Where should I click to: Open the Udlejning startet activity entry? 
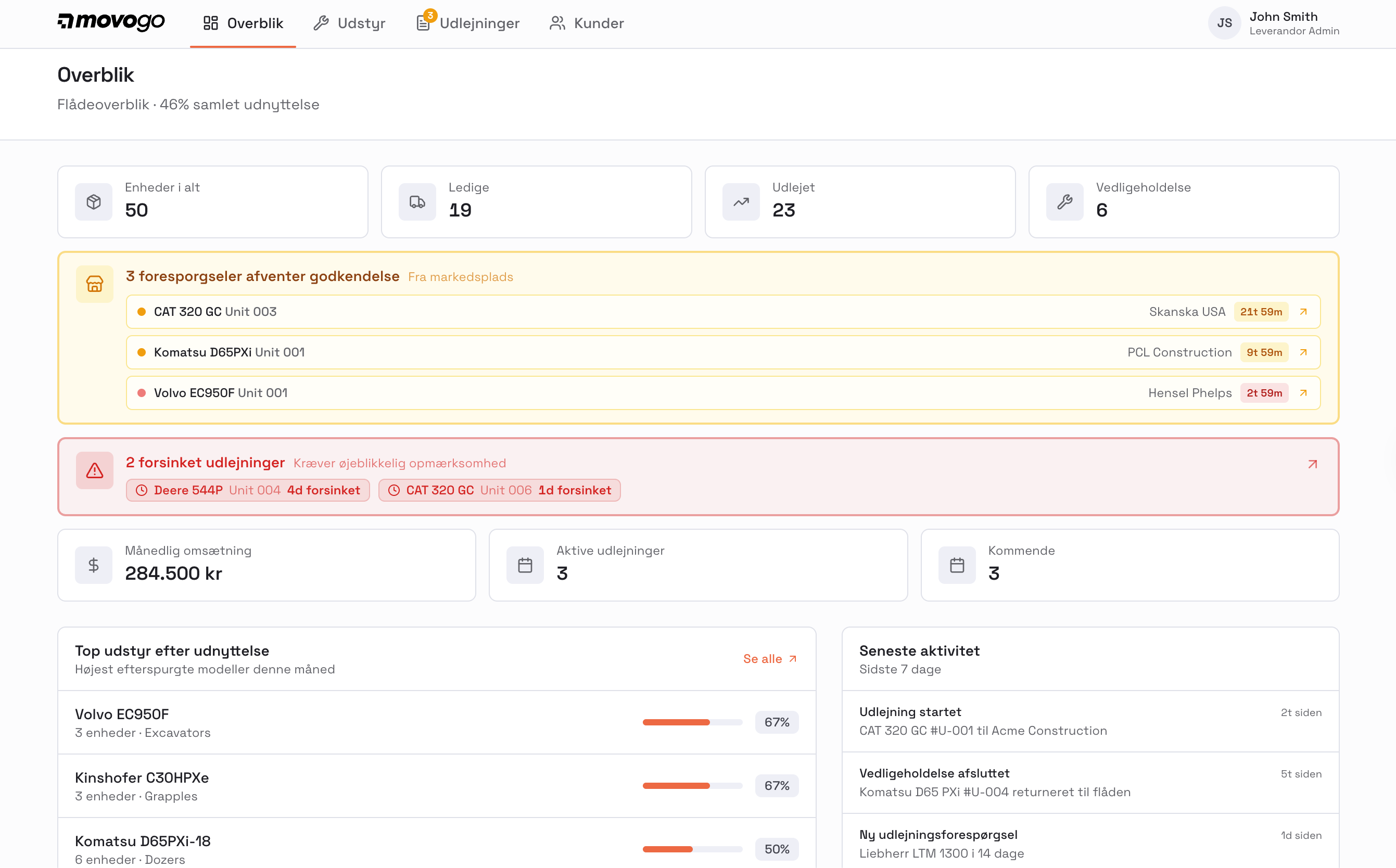[x=1089, y=721]
